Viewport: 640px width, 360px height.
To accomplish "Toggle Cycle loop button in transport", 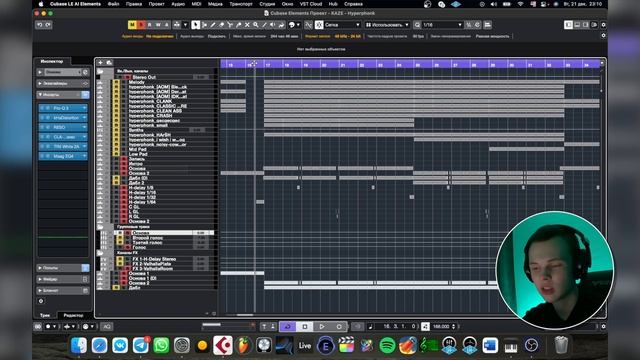I will pyautogui.click(x=288, y=327).
